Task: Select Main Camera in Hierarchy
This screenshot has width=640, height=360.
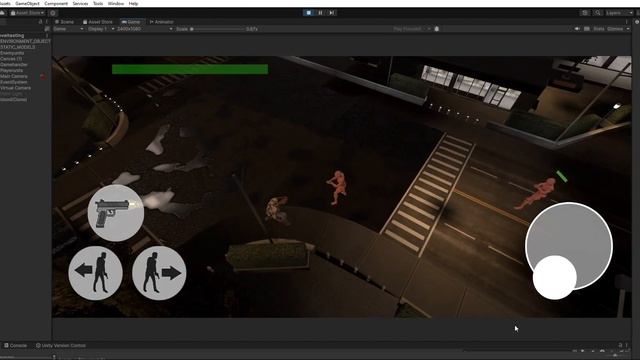Action: [14, 76]
